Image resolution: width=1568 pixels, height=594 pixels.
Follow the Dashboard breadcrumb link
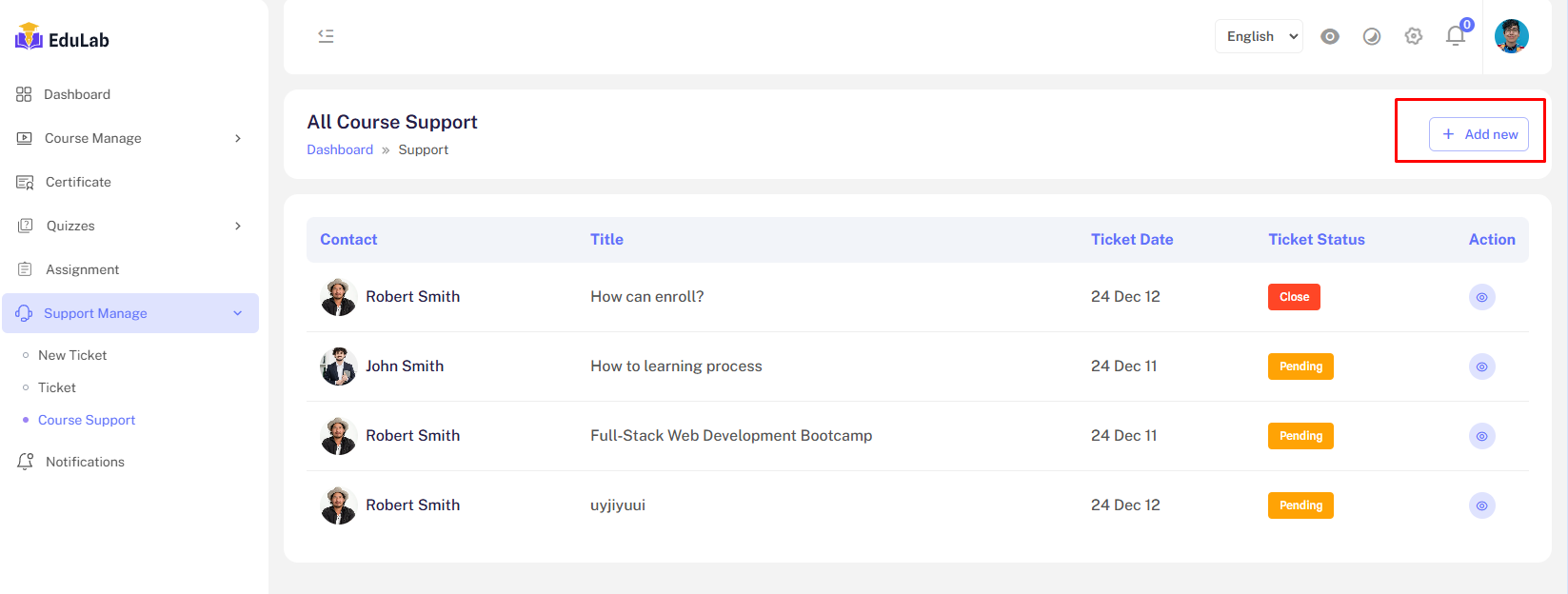(340, 149)
